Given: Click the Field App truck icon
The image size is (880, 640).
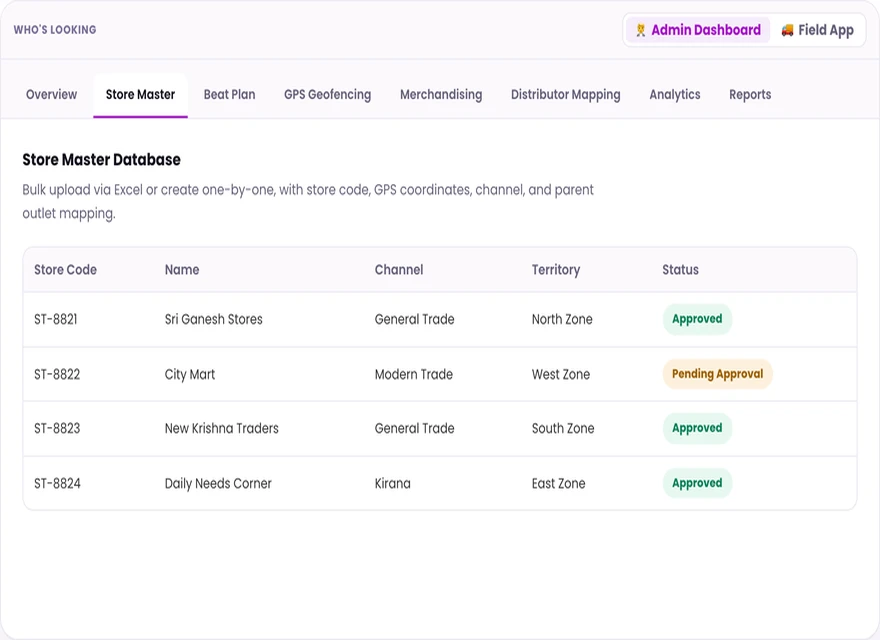Looking at the screenshot, I should tap(787, 30).
